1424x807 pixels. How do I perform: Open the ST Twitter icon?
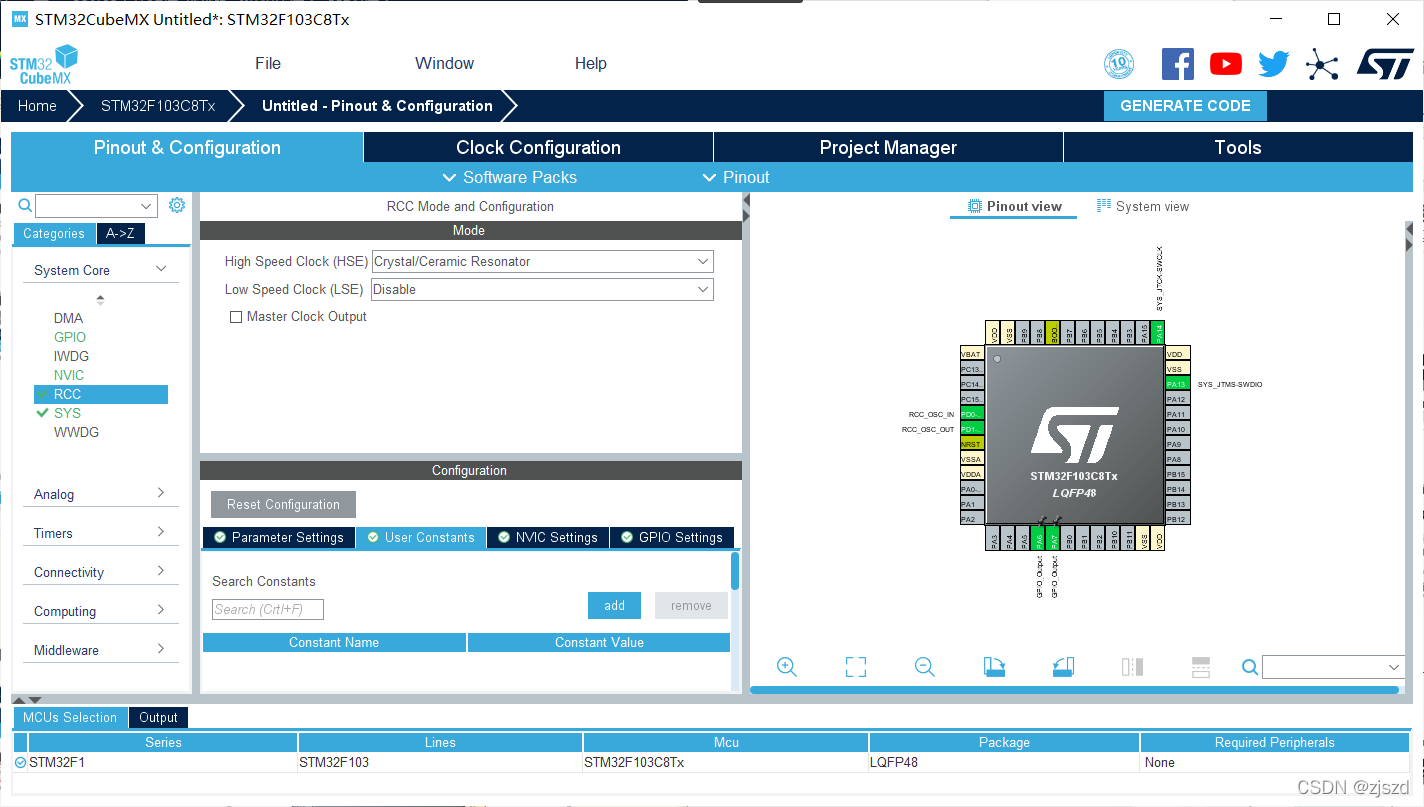point(1274,64)
